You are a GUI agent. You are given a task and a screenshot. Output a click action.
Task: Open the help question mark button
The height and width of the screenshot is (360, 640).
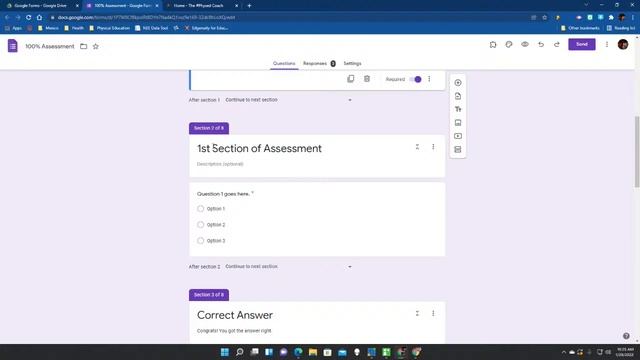[626, 336]
